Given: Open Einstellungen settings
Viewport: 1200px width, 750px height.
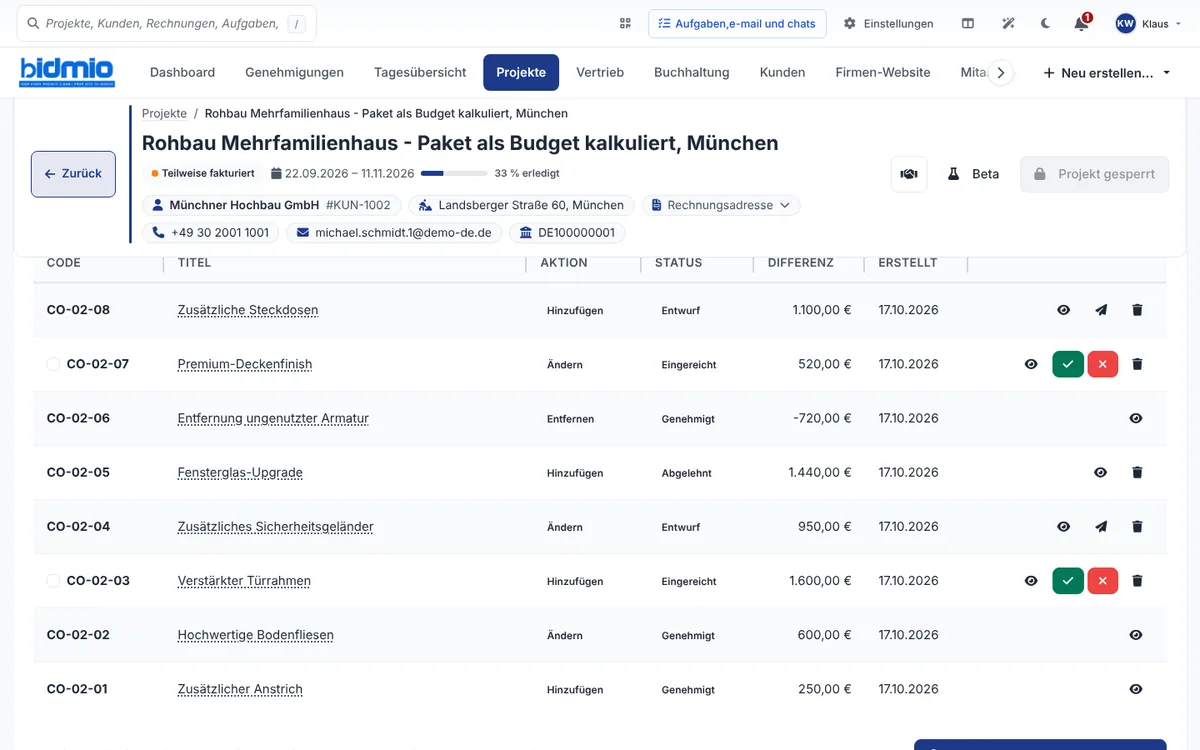Looking at the screenshot, I should (x=888, y=23).
